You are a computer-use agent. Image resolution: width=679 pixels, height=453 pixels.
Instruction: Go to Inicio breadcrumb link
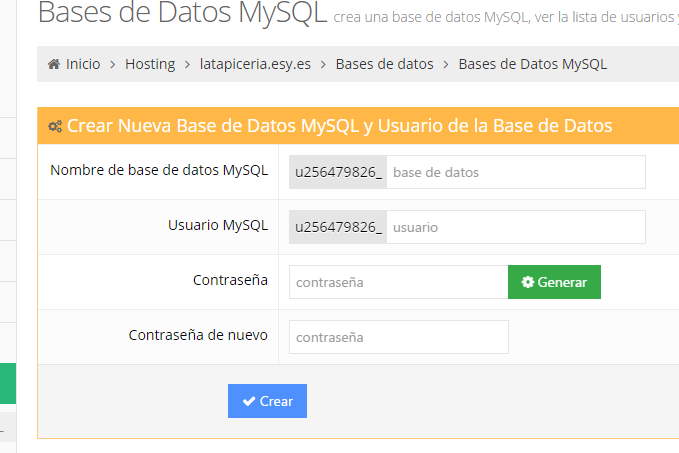(x=83, y=64)
